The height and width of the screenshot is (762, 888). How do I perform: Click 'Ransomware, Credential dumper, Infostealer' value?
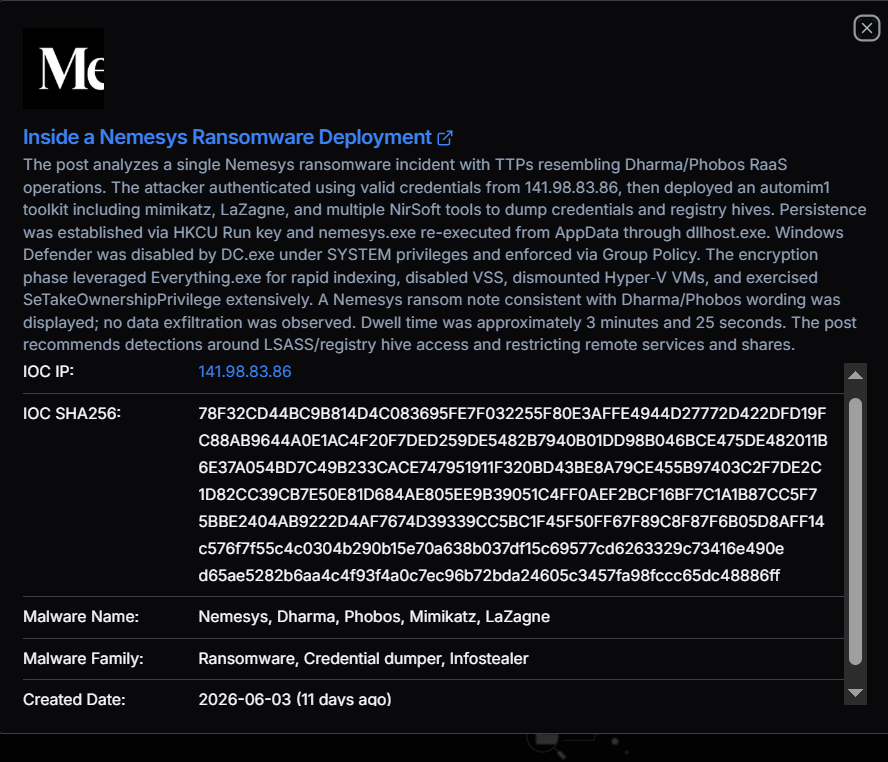click(363, 658)
